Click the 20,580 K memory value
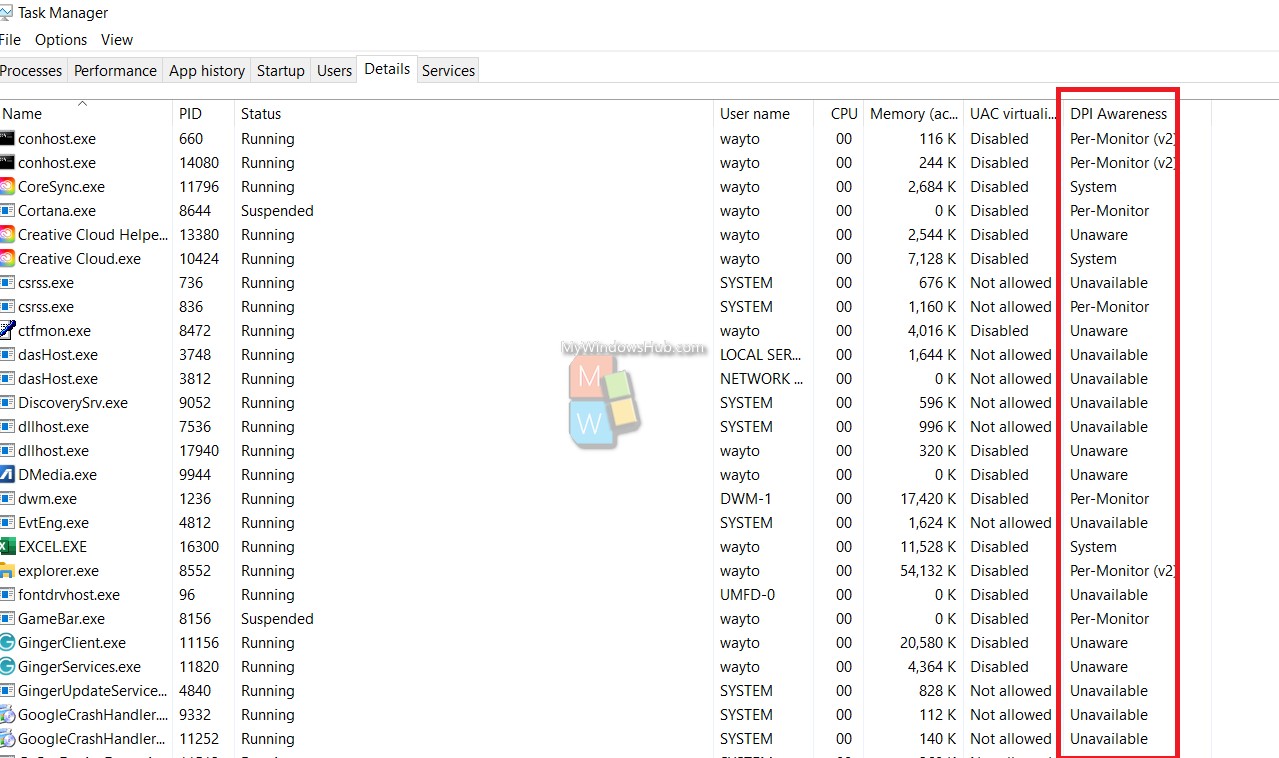 click(928, 643)
